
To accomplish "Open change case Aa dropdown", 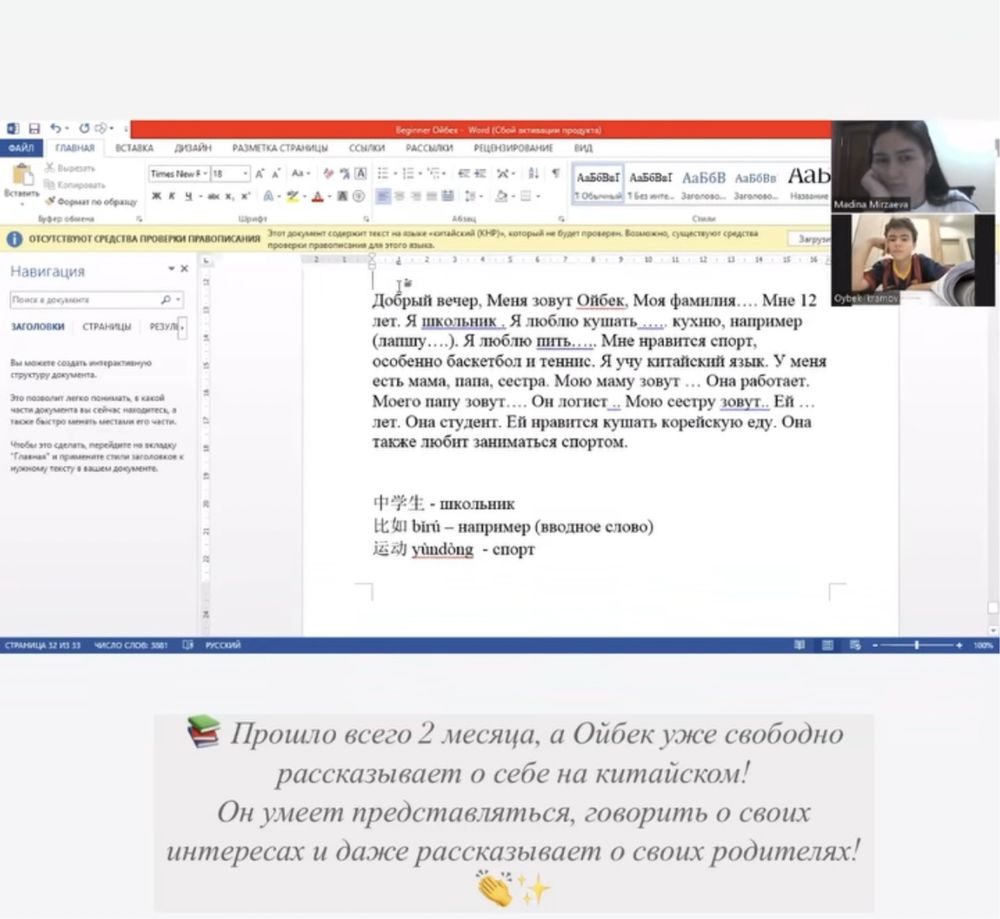I will point(300,173).
